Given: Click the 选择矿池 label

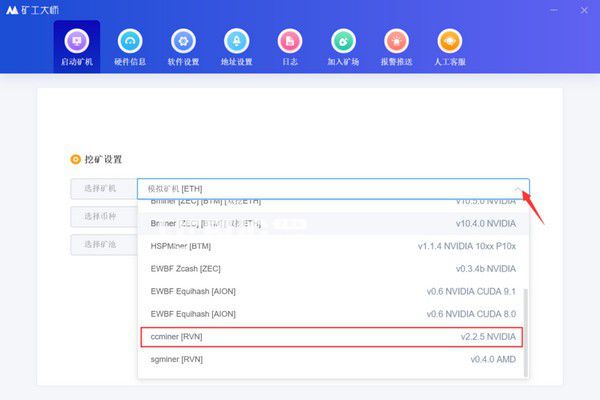Looking at the screenshot, I should (x=100, y=244).
